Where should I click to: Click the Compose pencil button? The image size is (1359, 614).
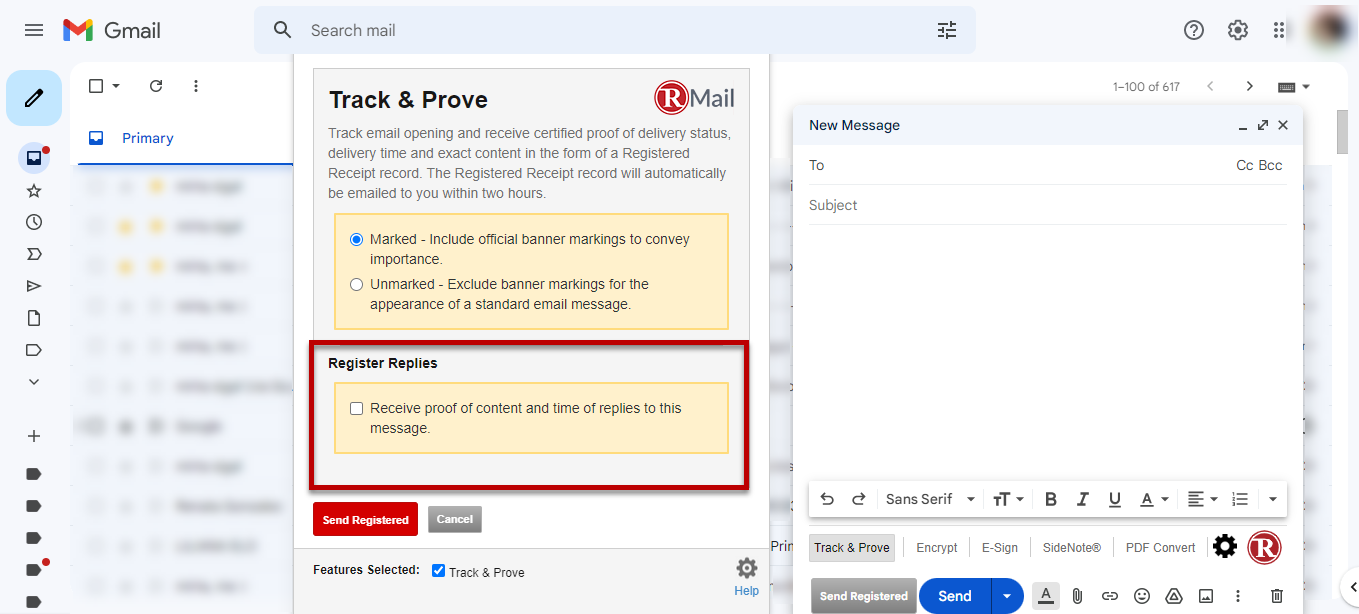click(x=34, y=98)
